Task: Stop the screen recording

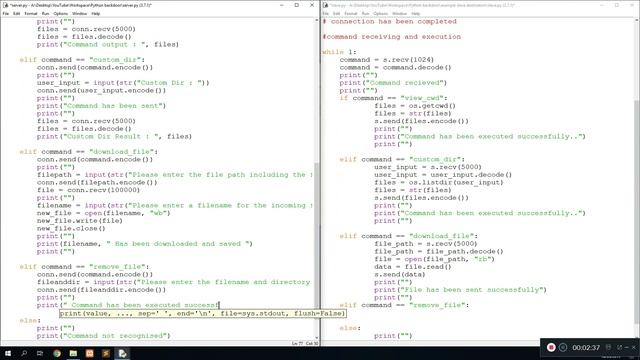Action: coord(551,347)
